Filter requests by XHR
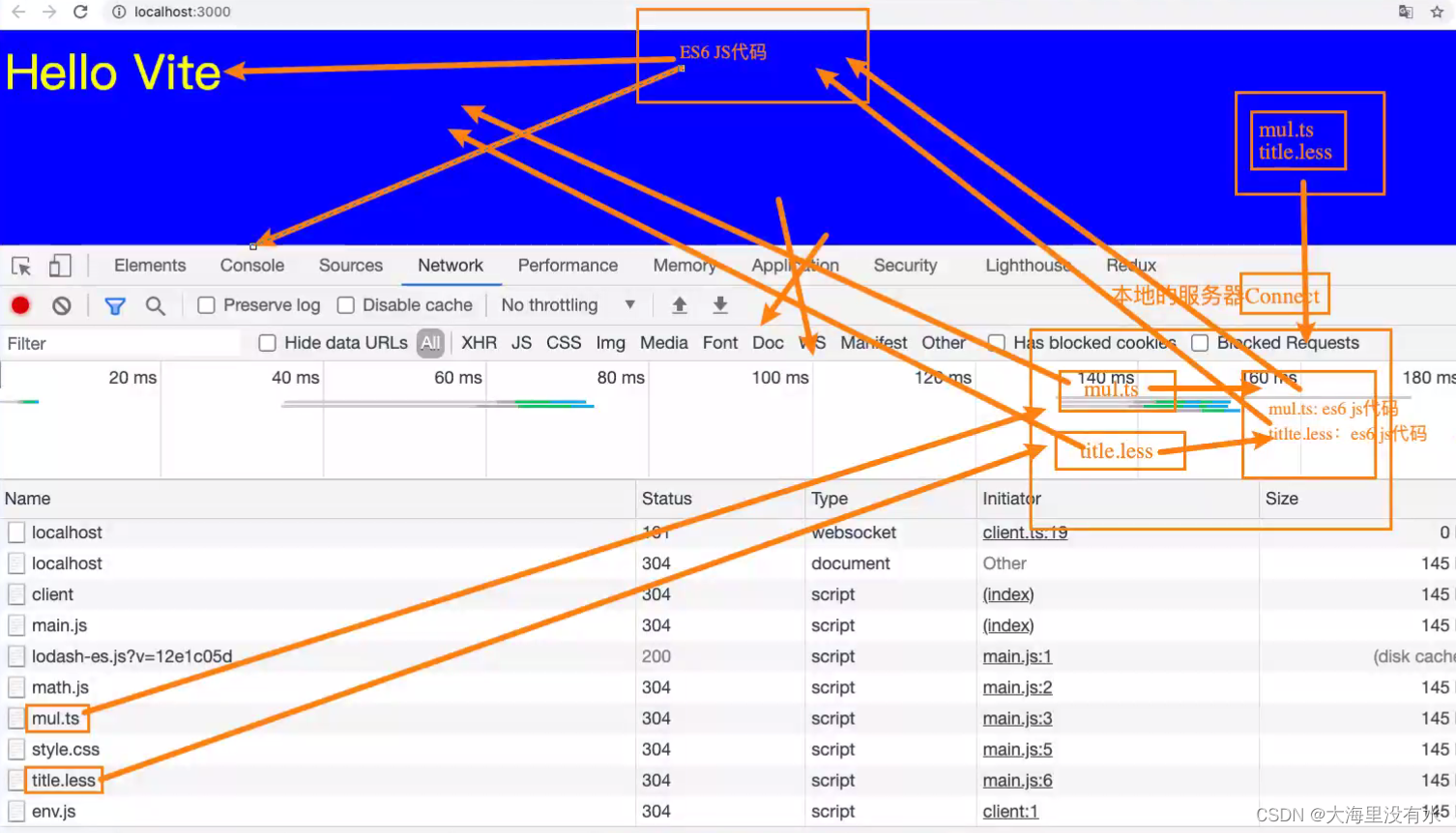1456x833 pixels. (479, 343)
